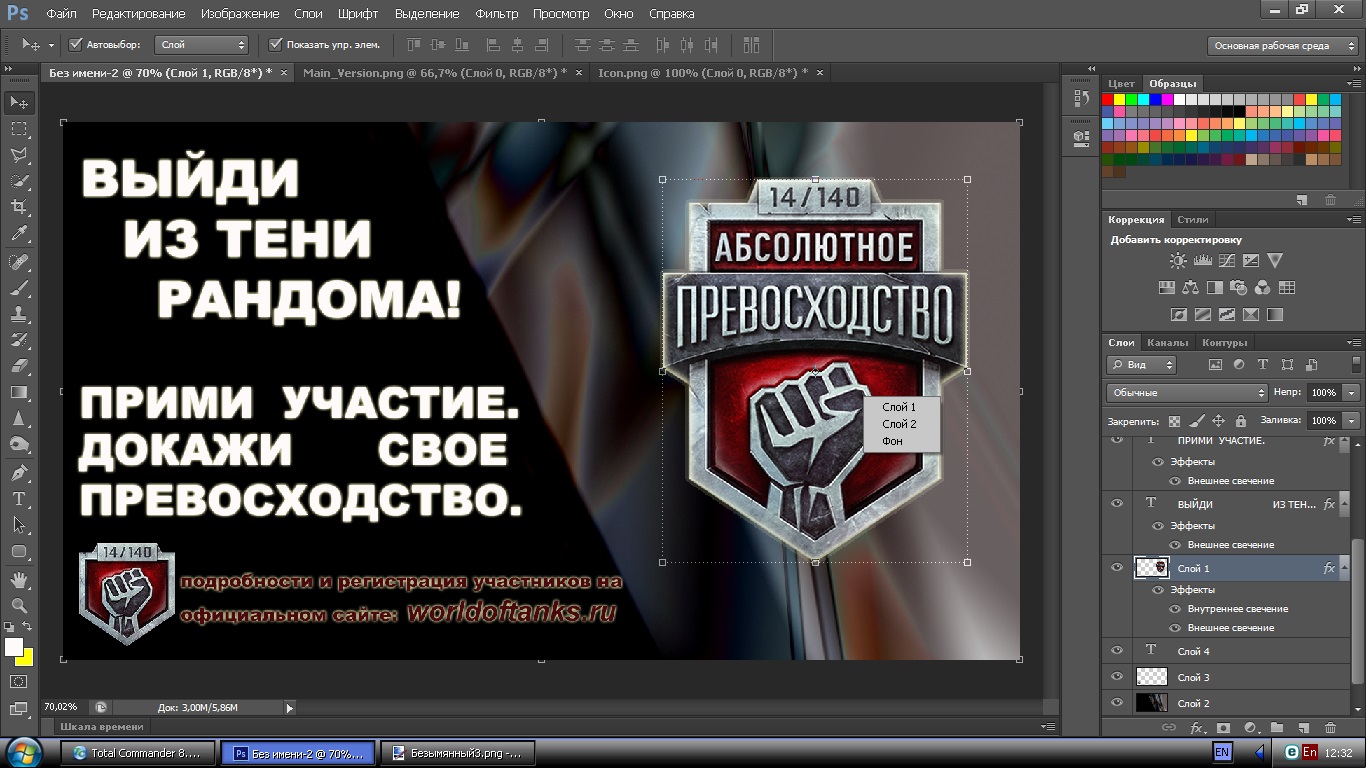Open the Непр opacity slider arrow
The height and width of the screenshot is (768, 1366).
click(x=1352, y=393)
